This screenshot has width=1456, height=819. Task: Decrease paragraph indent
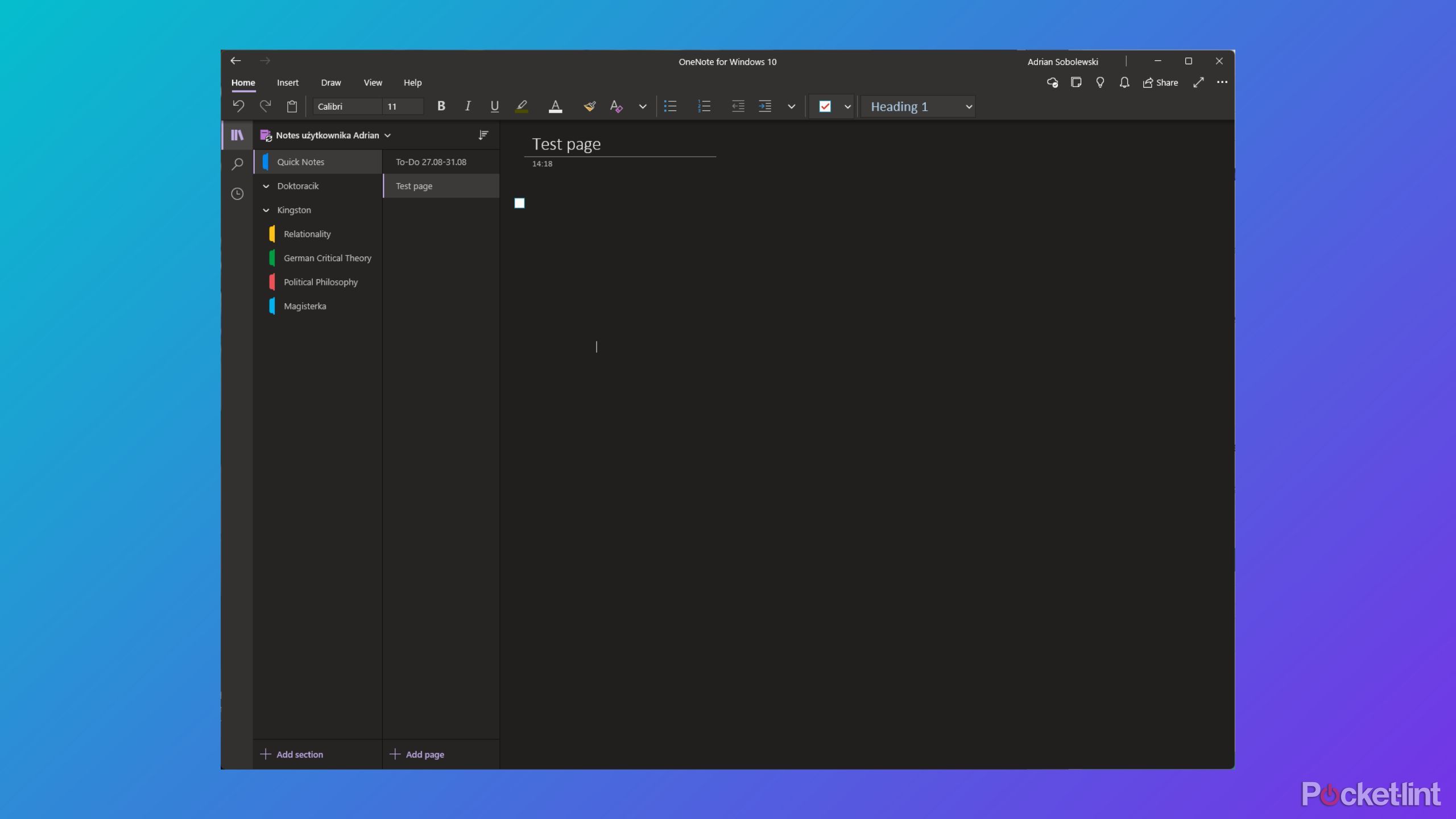pyautogui.click(x=738, y=106)
